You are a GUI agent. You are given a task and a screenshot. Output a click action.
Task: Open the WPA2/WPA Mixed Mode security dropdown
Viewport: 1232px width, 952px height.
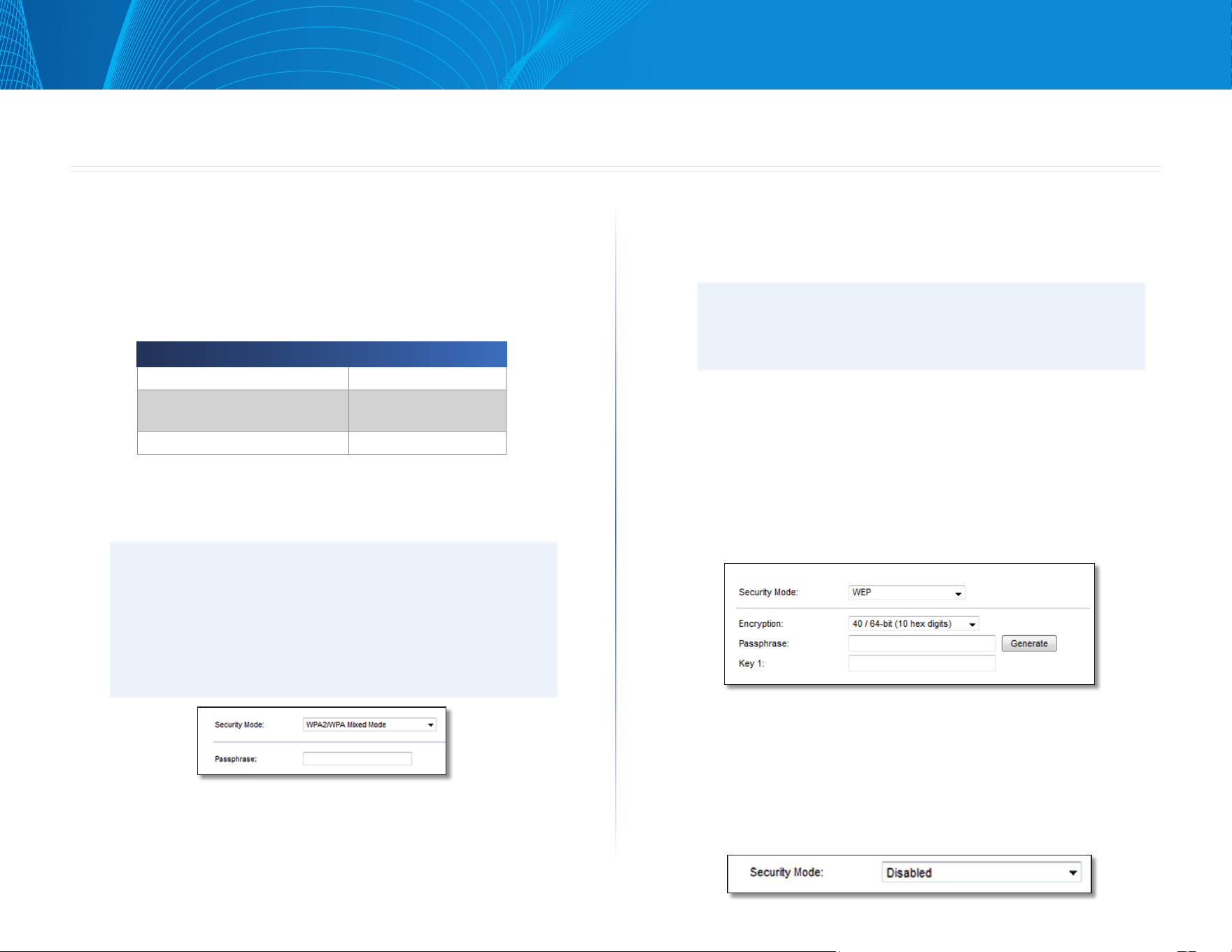(369, 725)
